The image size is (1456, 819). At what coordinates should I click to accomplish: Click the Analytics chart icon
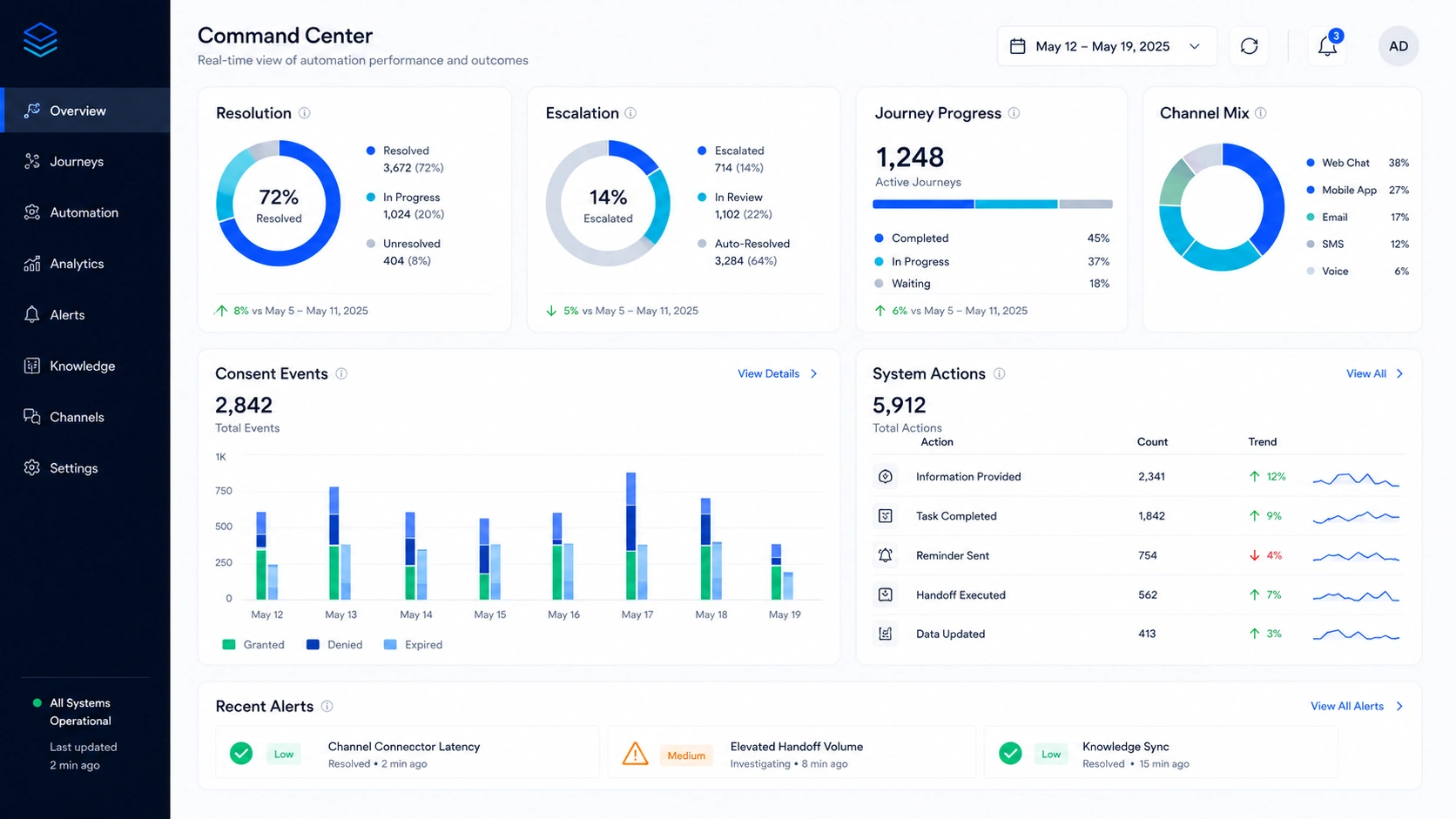coord(32,264)
